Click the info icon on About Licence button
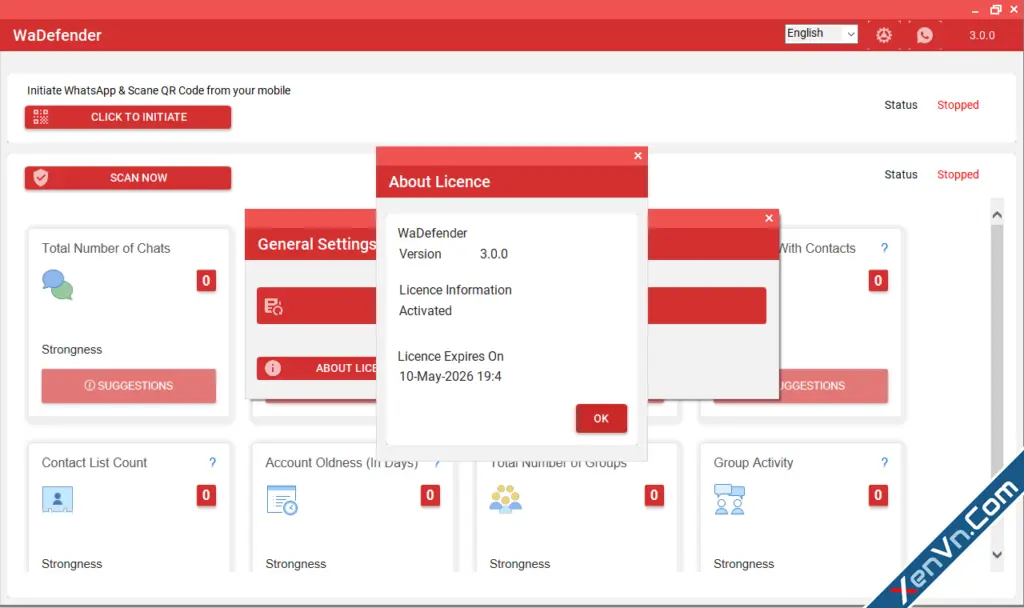The width and height of the screenshot is (1024, 608). [x=273, y=368]
